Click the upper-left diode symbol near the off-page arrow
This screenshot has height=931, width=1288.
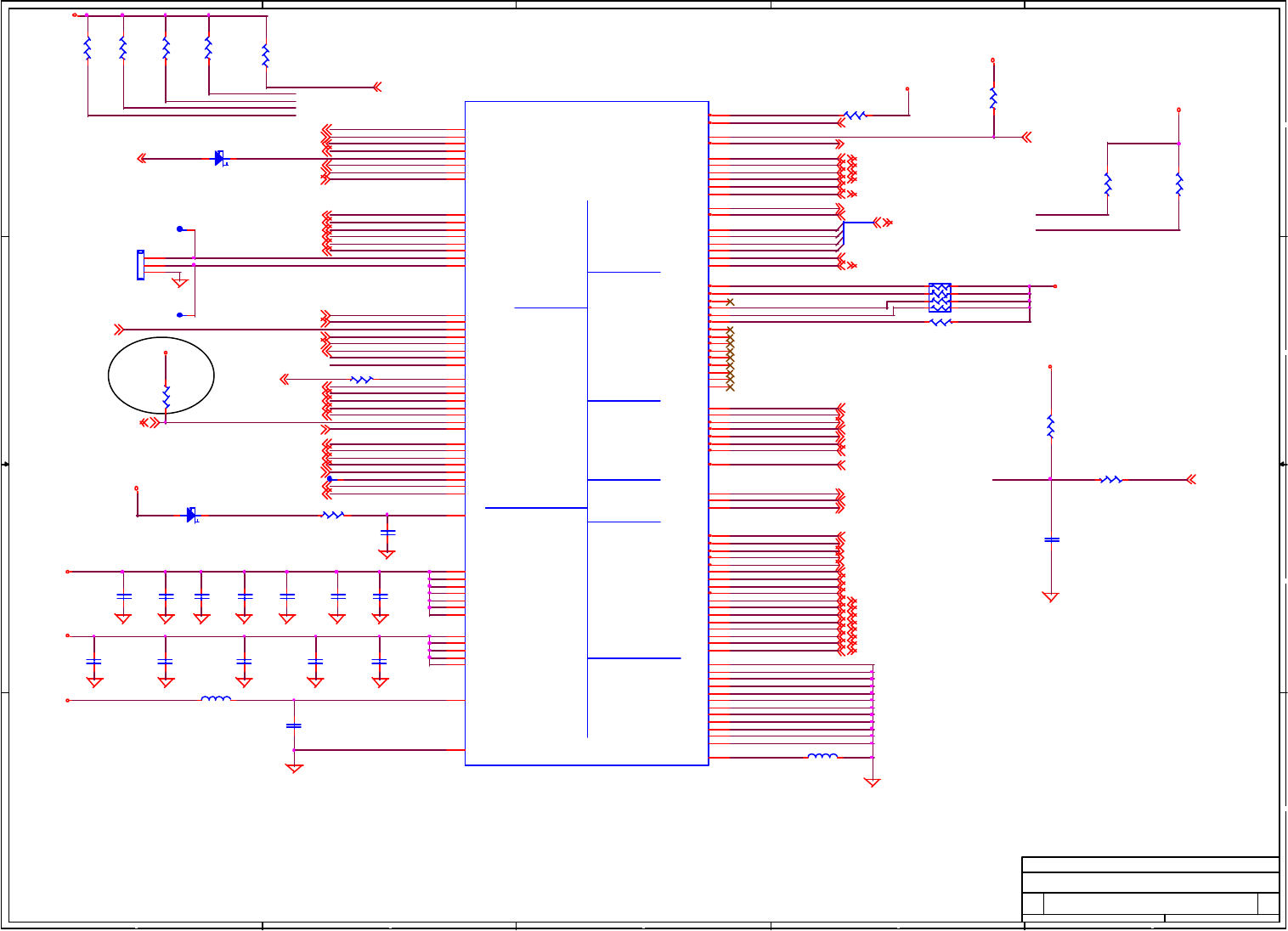click(220, 158)
